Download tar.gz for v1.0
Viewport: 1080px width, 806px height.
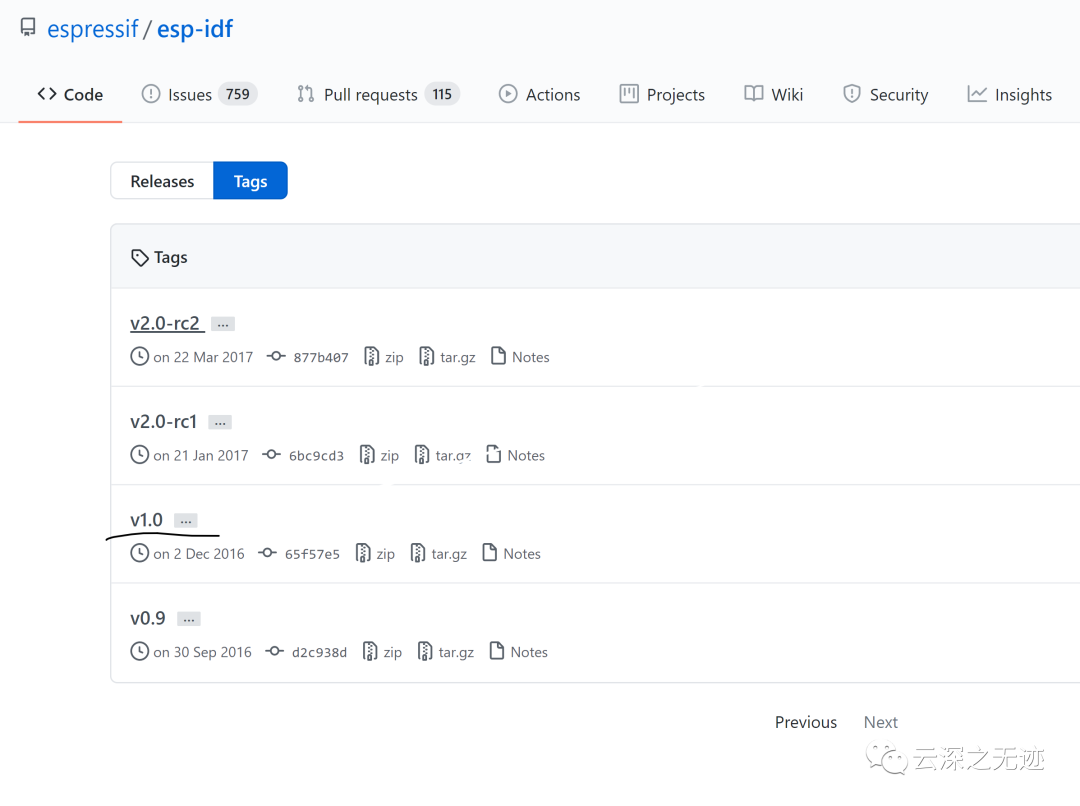click(x=449, y=555)
